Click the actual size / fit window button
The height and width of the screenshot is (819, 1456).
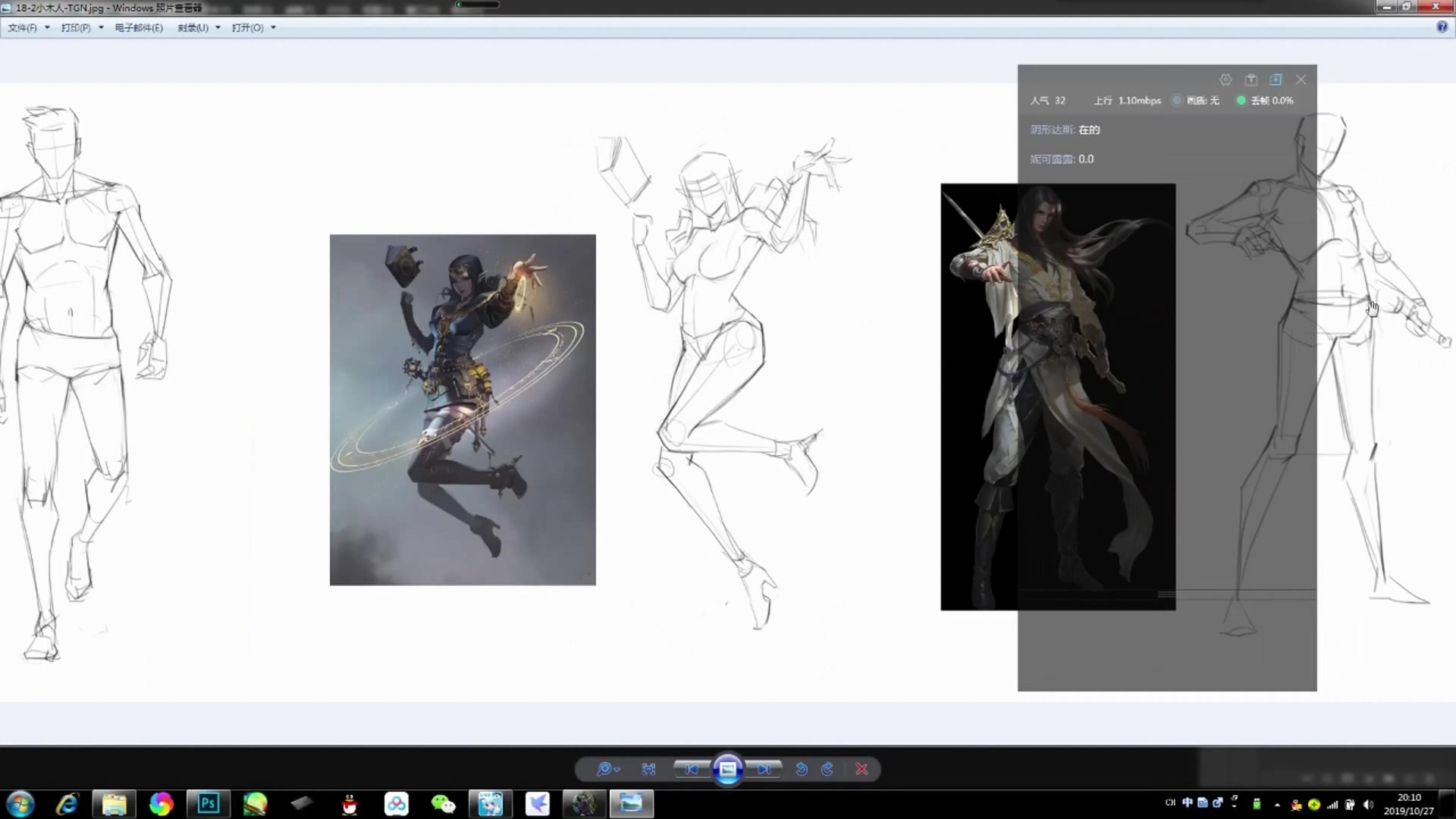tap(648, 769)
